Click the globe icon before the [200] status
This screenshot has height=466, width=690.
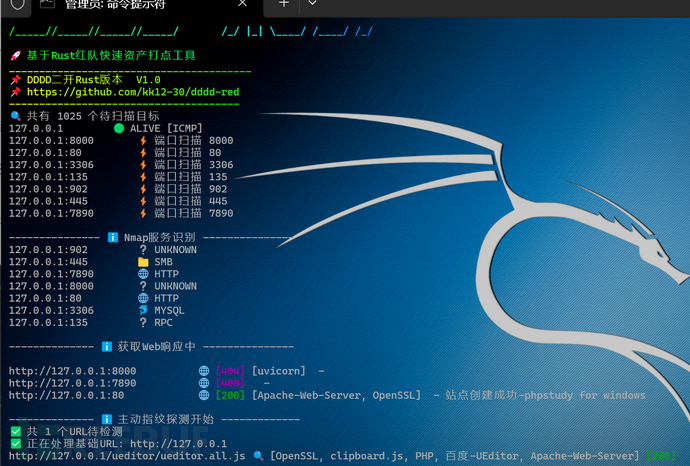point(204,395)
